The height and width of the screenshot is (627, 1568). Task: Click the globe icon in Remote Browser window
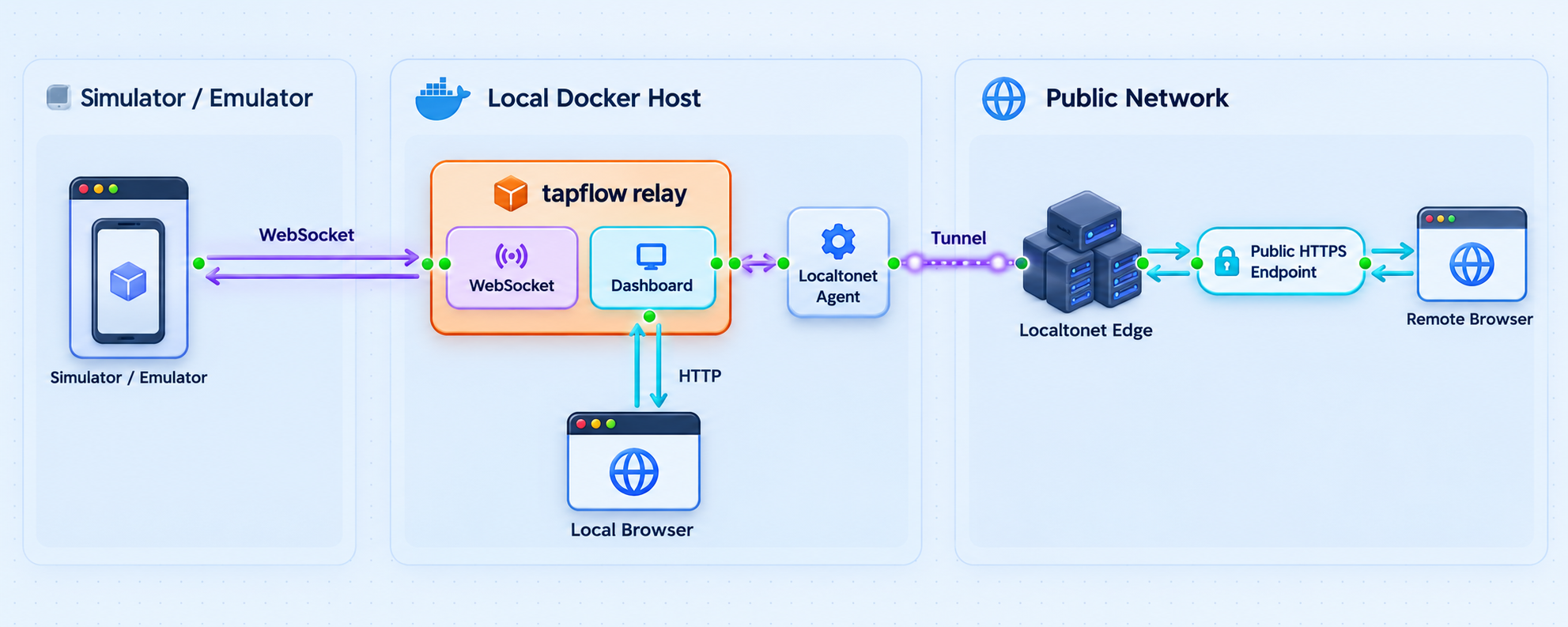pos(1472,264)
